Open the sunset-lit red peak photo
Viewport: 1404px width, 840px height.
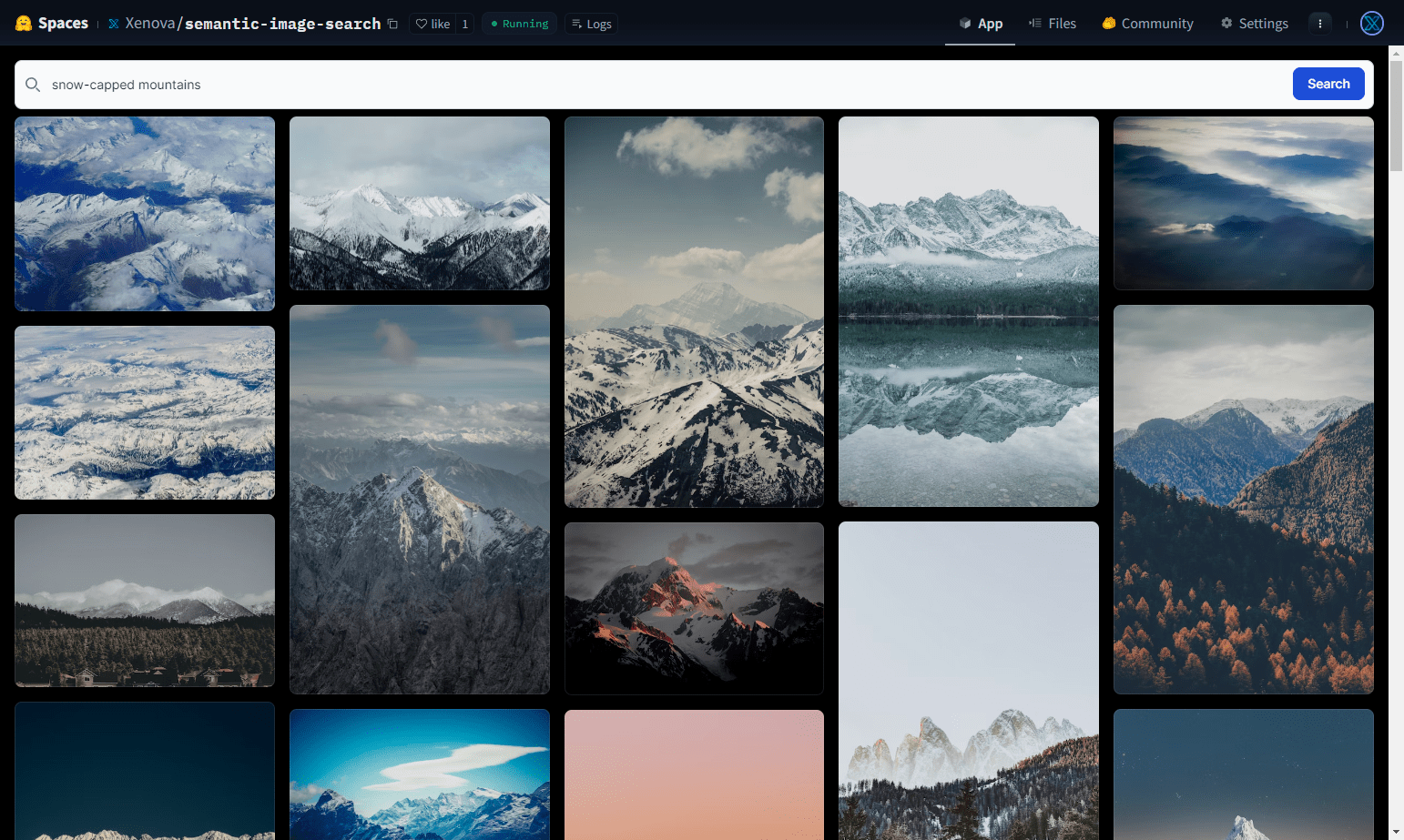pyautogui.click(x=694, y=608)
